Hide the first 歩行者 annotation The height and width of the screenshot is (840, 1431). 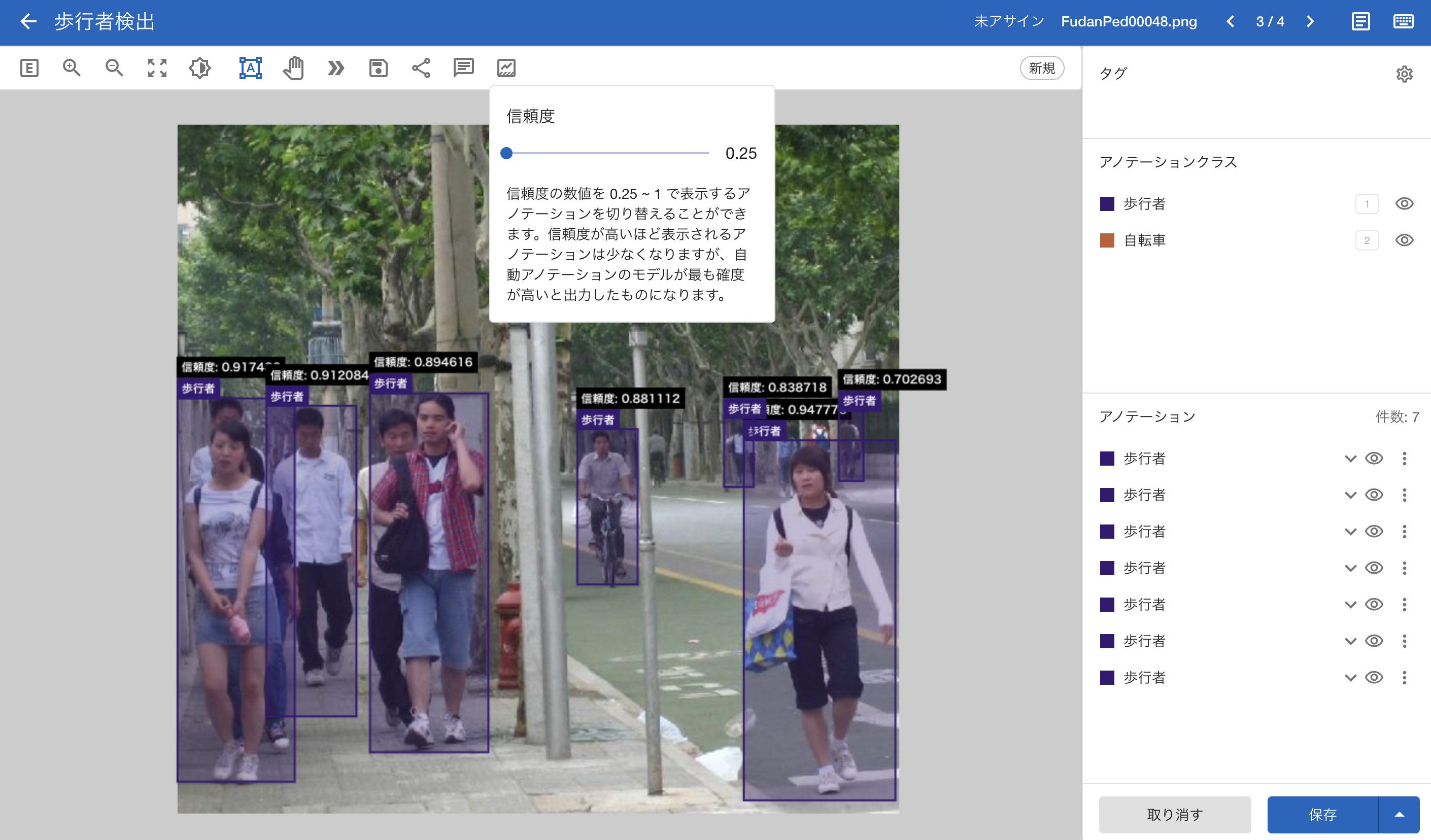[1374, 459]
